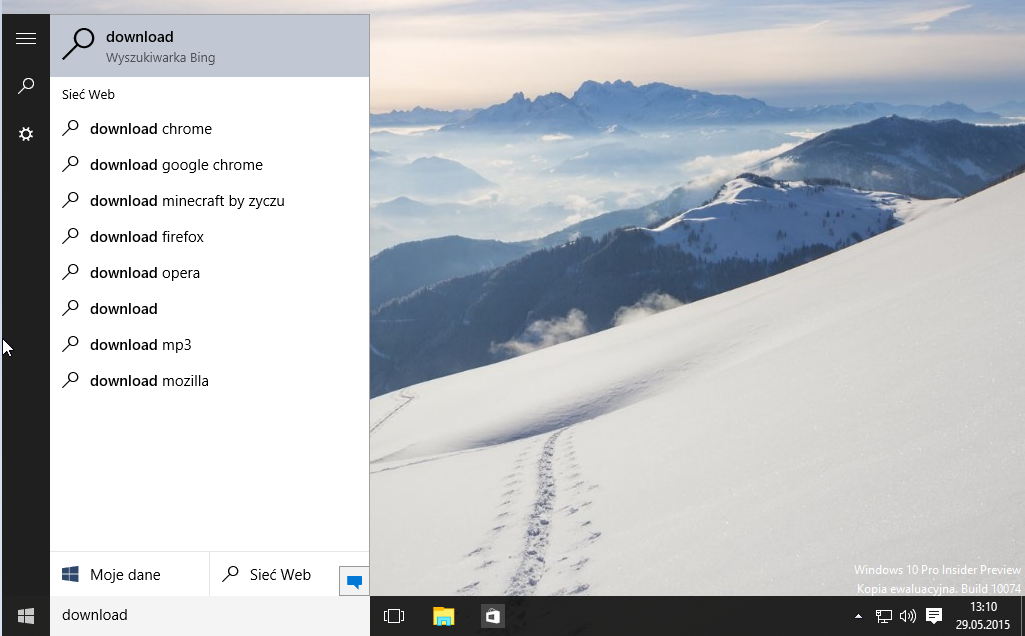Open the top 'download' Bing search result
The height and width of the screenshot is (636, 1025).
pyautogui.click(x=210, y=46)
